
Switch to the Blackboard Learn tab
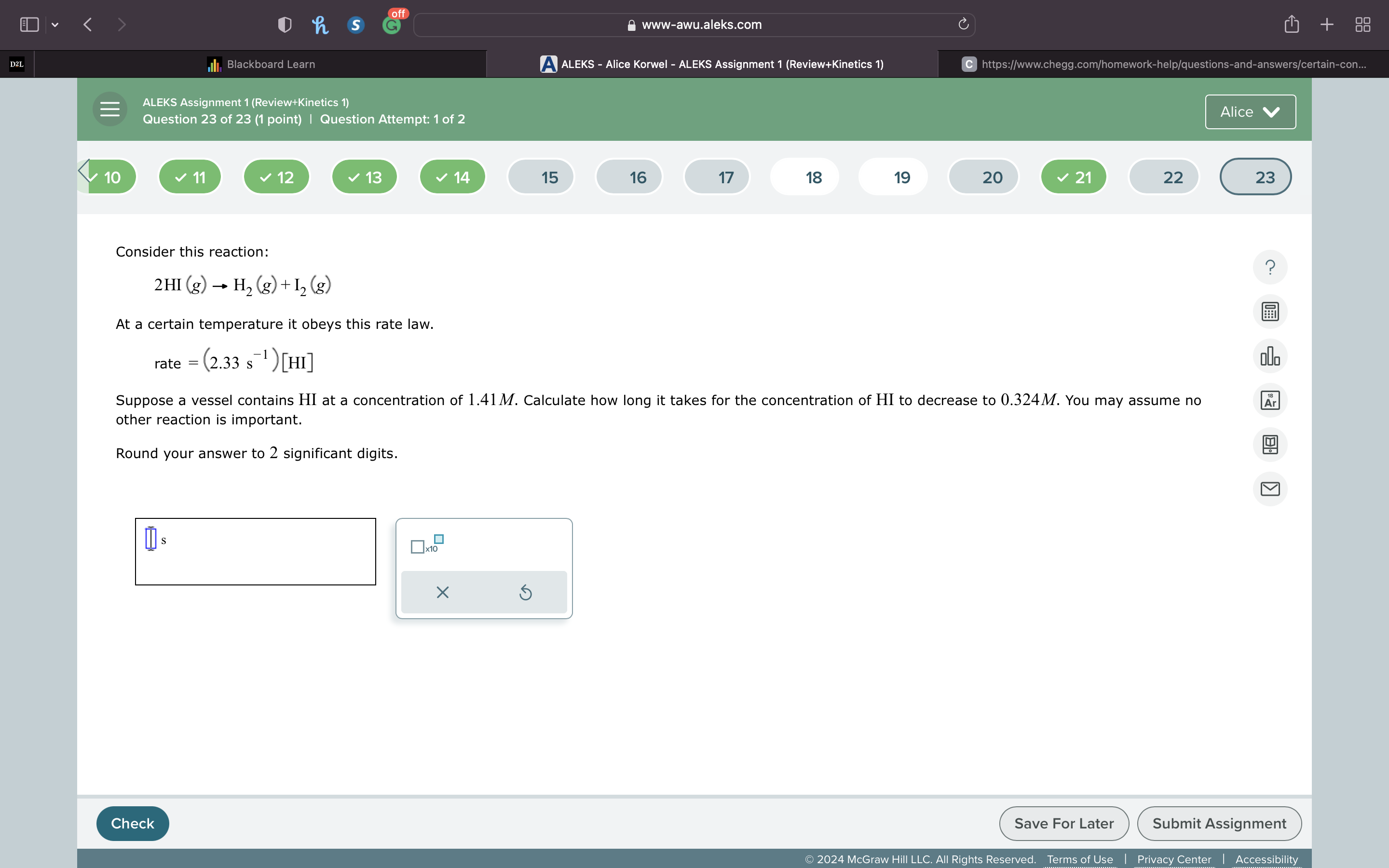(261, 64)
